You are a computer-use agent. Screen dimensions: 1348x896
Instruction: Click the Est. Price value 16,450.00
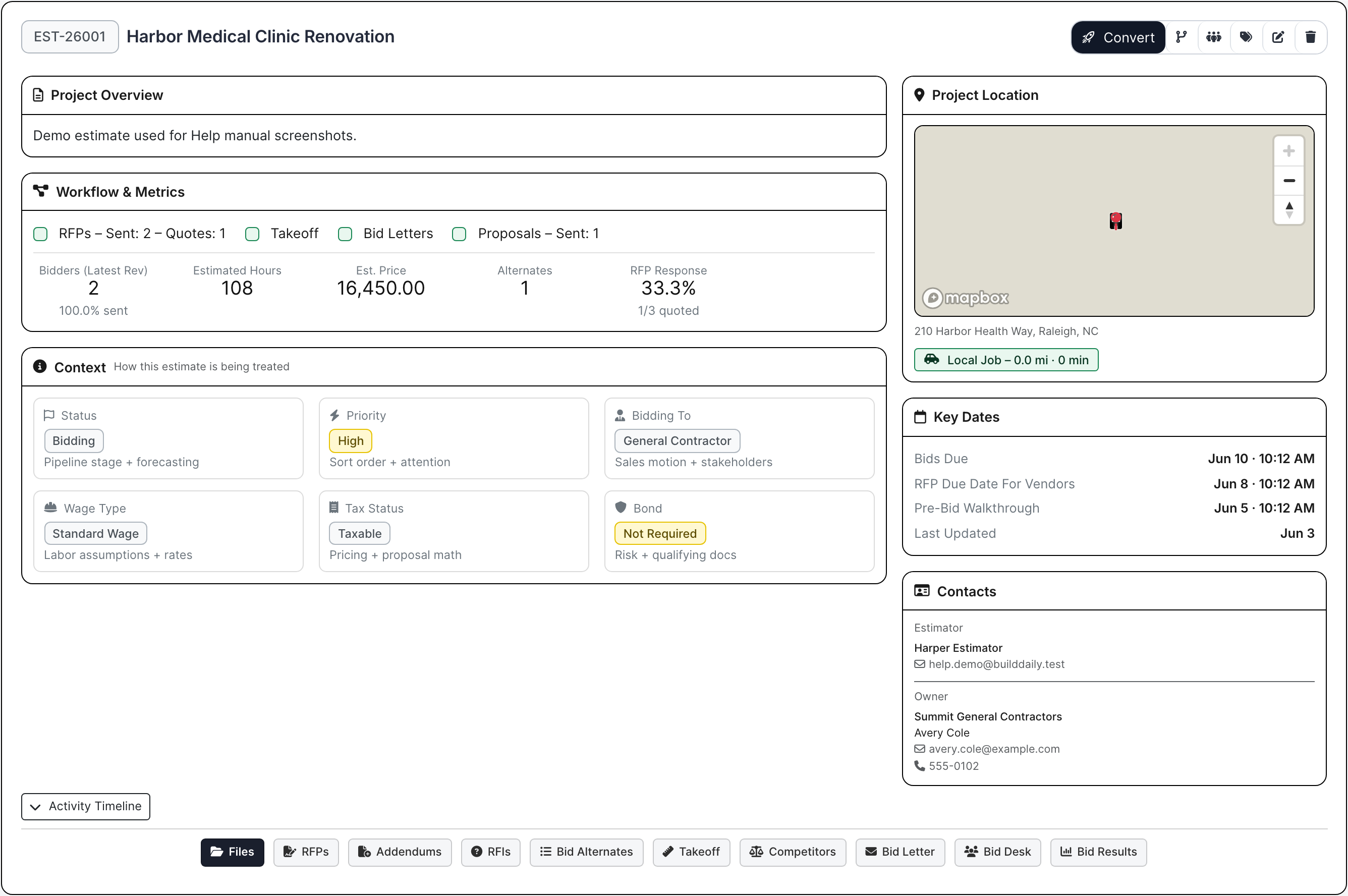coord(380,288)
